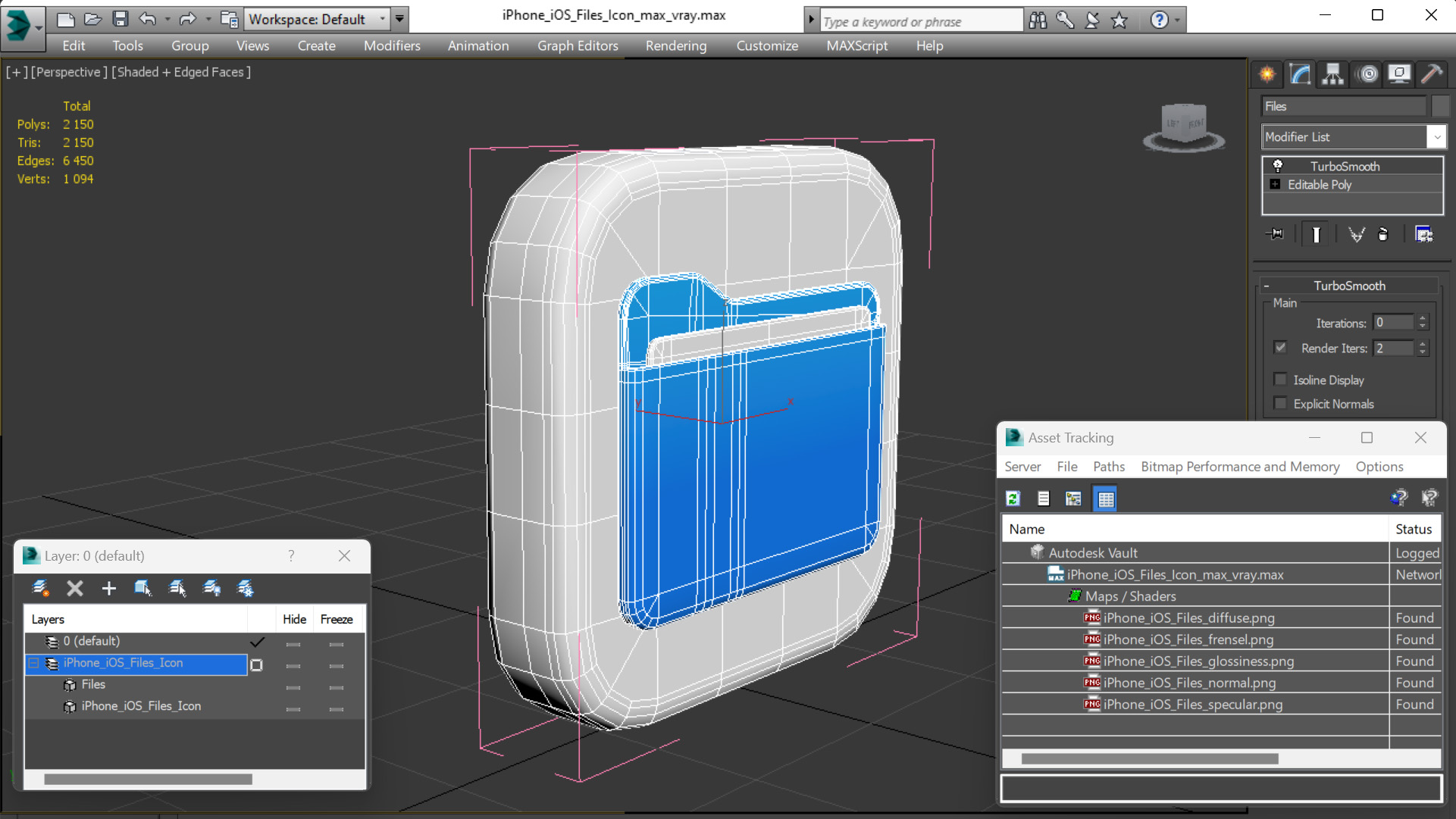Create a new scene with New icon
1456x819 pixels.
click(66, 19)
